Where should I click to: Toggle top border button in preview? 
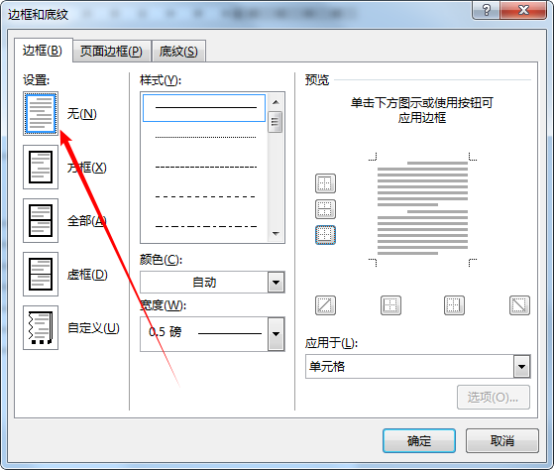325,183
